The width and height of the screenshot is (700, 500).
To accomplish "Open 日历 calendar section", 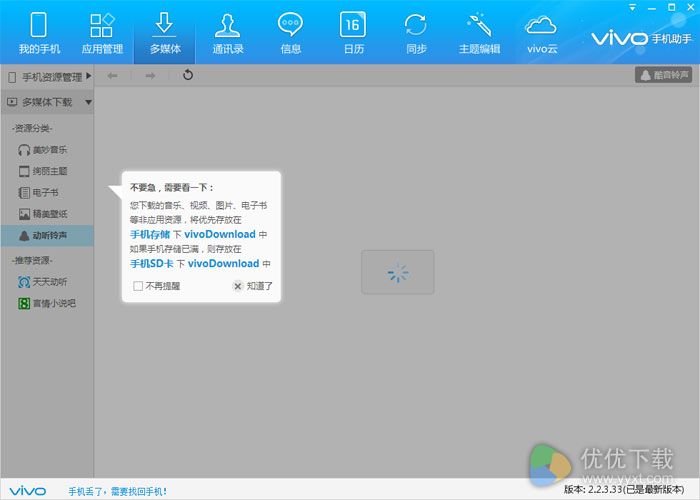I will (x=353, y=34).
